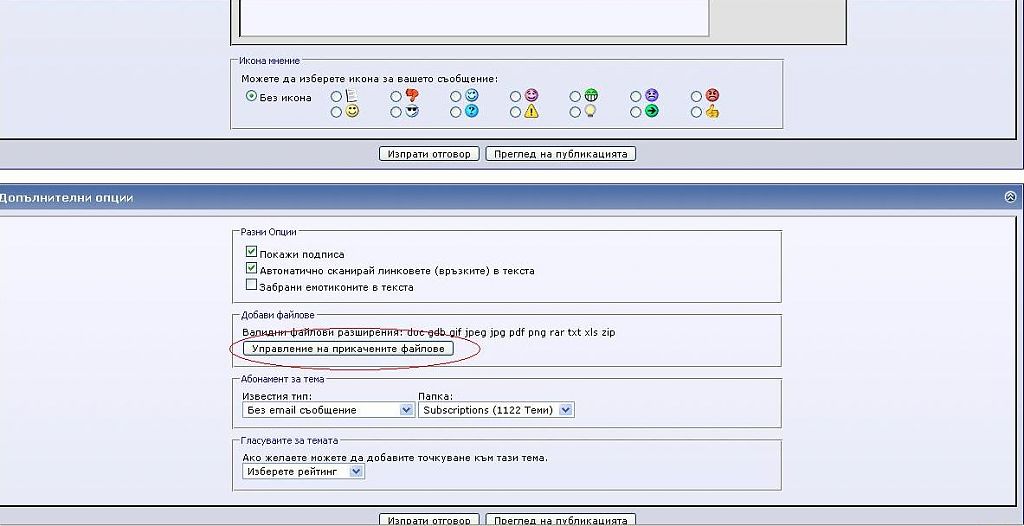Select radio button beside the thumbs-up icon

pyautogui.click(x=697, y=112)
